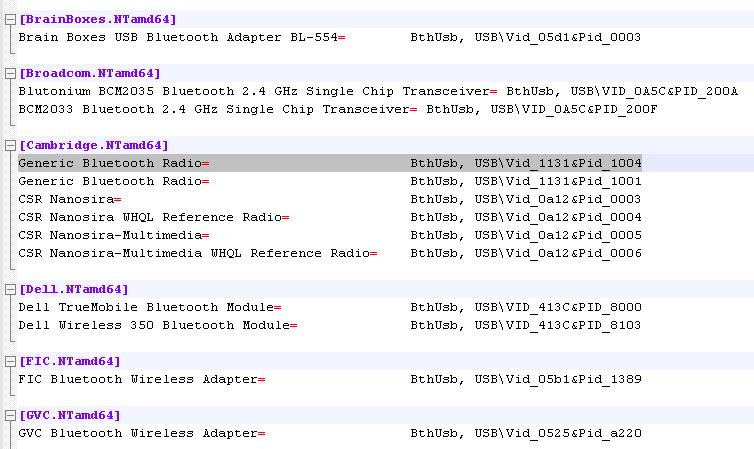Viewport: 754px width, 449px height.
Task: Click the [FIC.NTamd64] section header text
Action: [x=70, y=361]
